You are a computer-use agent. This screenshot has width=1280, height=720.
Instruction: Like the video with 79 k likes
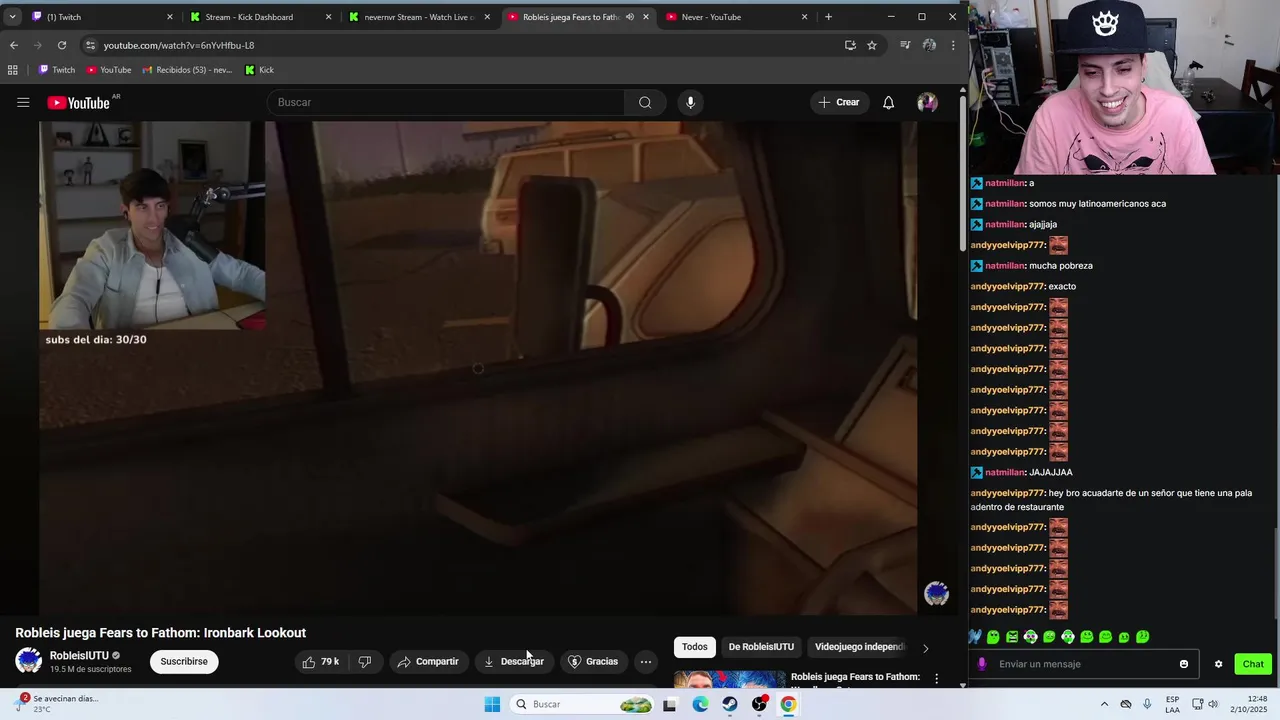tap(320, 661)
